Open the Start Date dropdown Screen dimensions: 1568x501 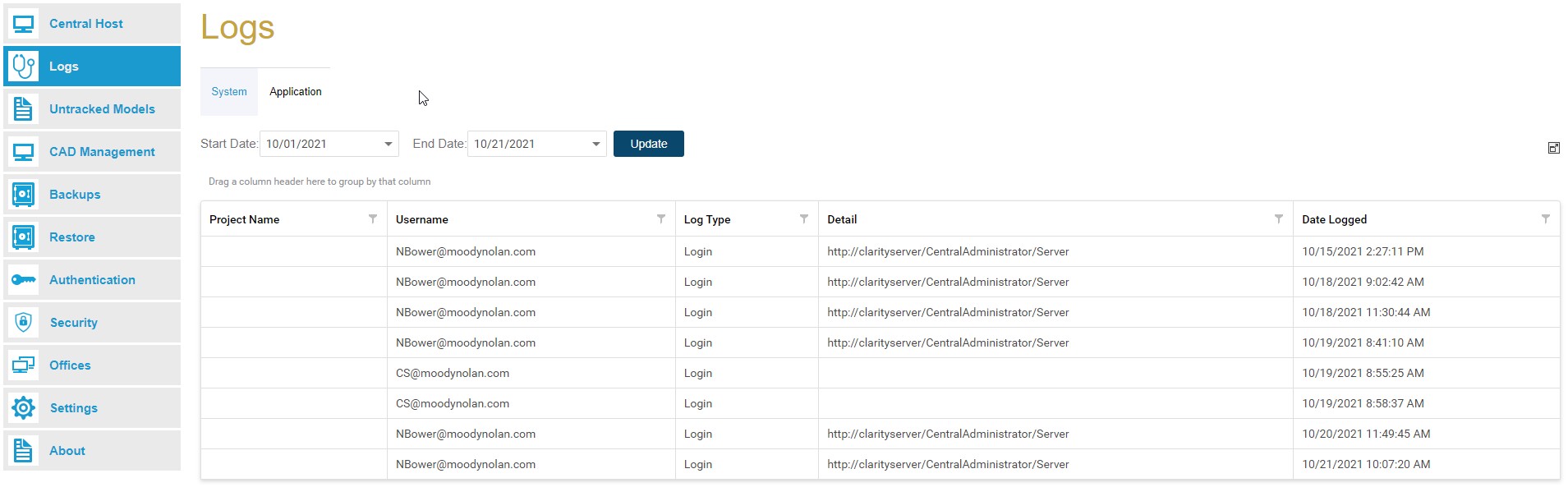388,145
